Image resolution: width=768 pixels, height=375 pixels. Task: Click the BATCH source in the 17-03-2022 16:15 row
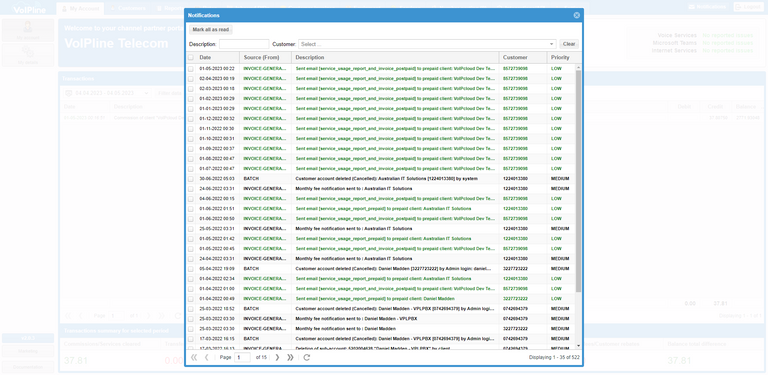(251, 338)
